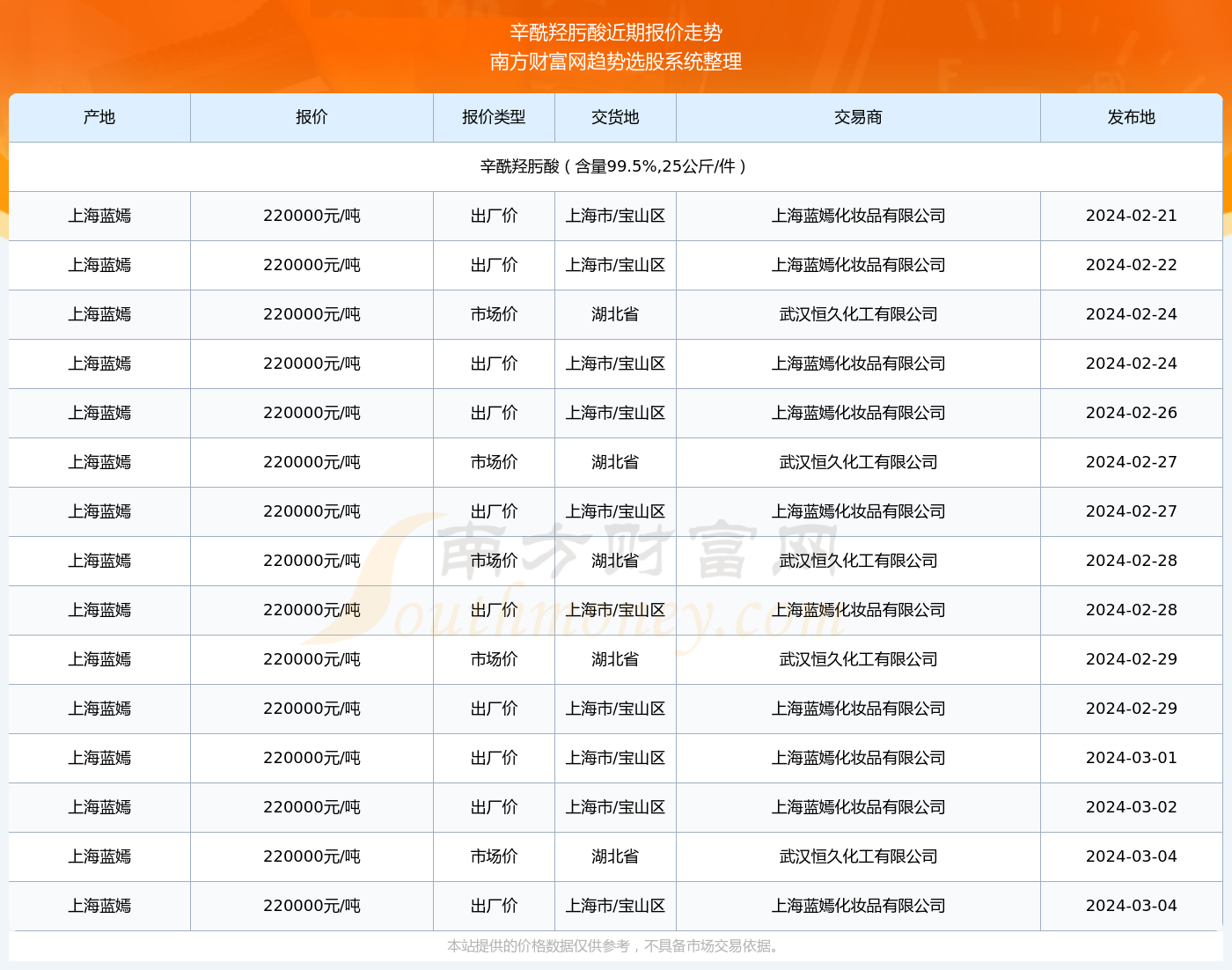Select 市场价 in the 2024-02-28 row

pyautogui.click(x=494, y=561)
